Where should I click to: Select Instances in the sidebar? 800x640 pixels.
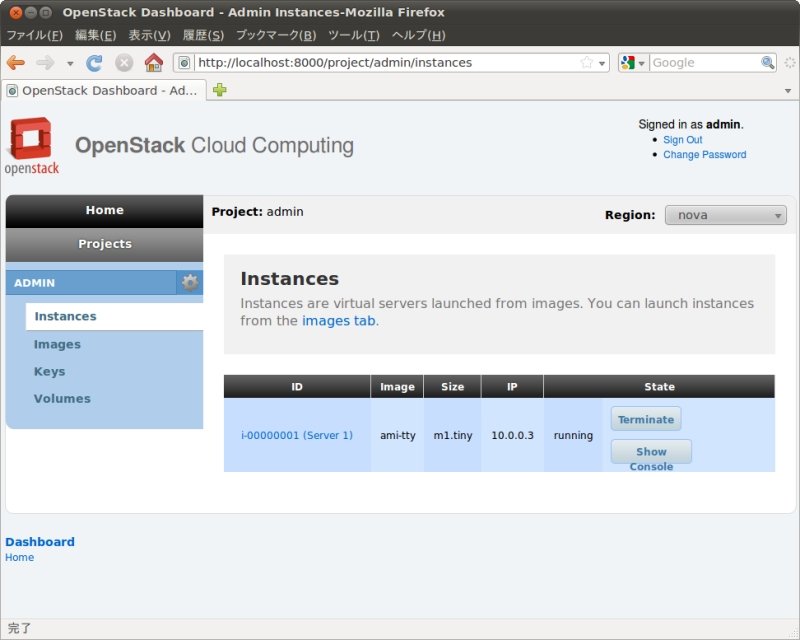(x=114, y=316)
